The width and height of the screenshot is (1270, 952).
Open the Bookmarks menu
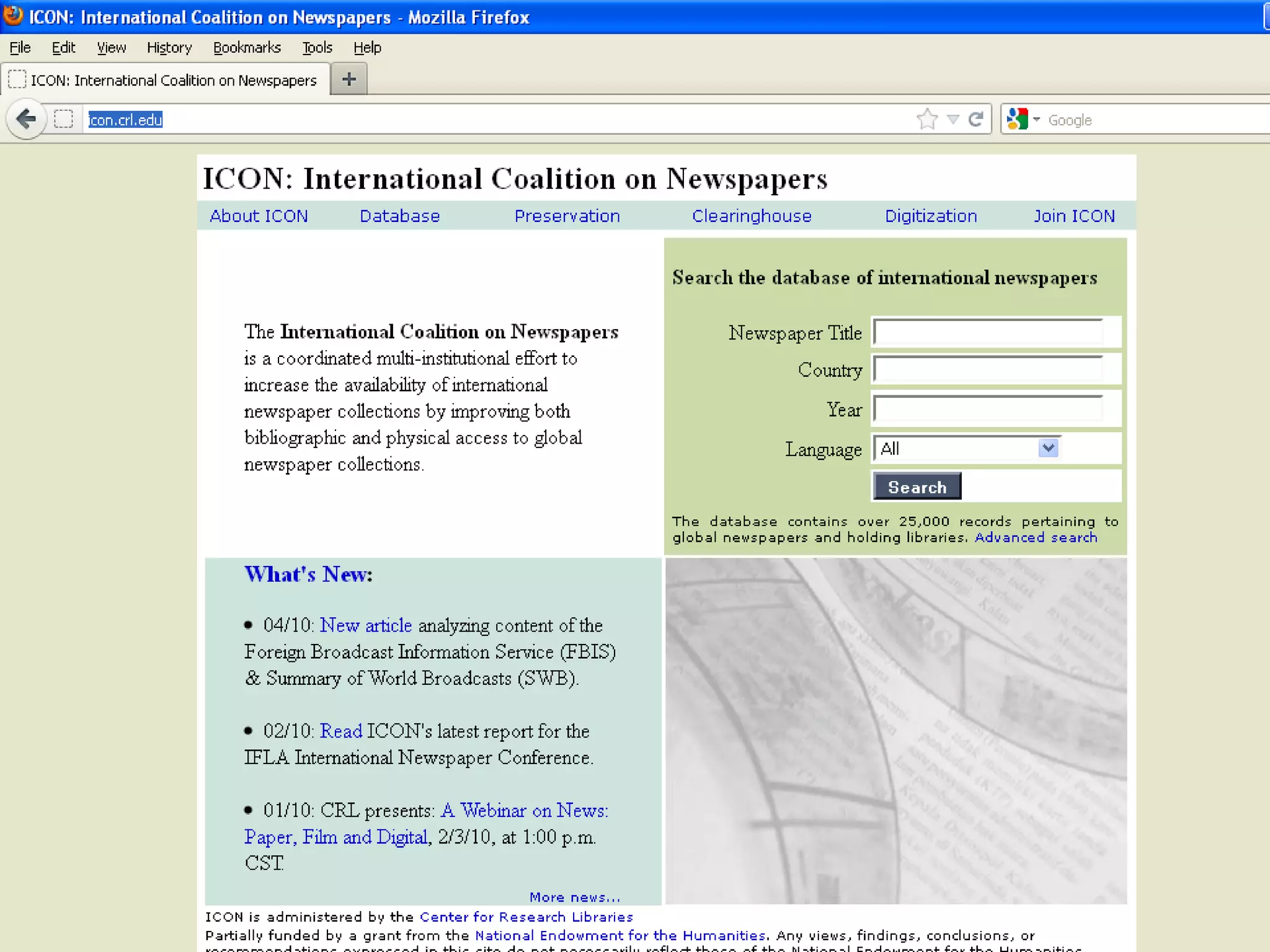[246, 48]
